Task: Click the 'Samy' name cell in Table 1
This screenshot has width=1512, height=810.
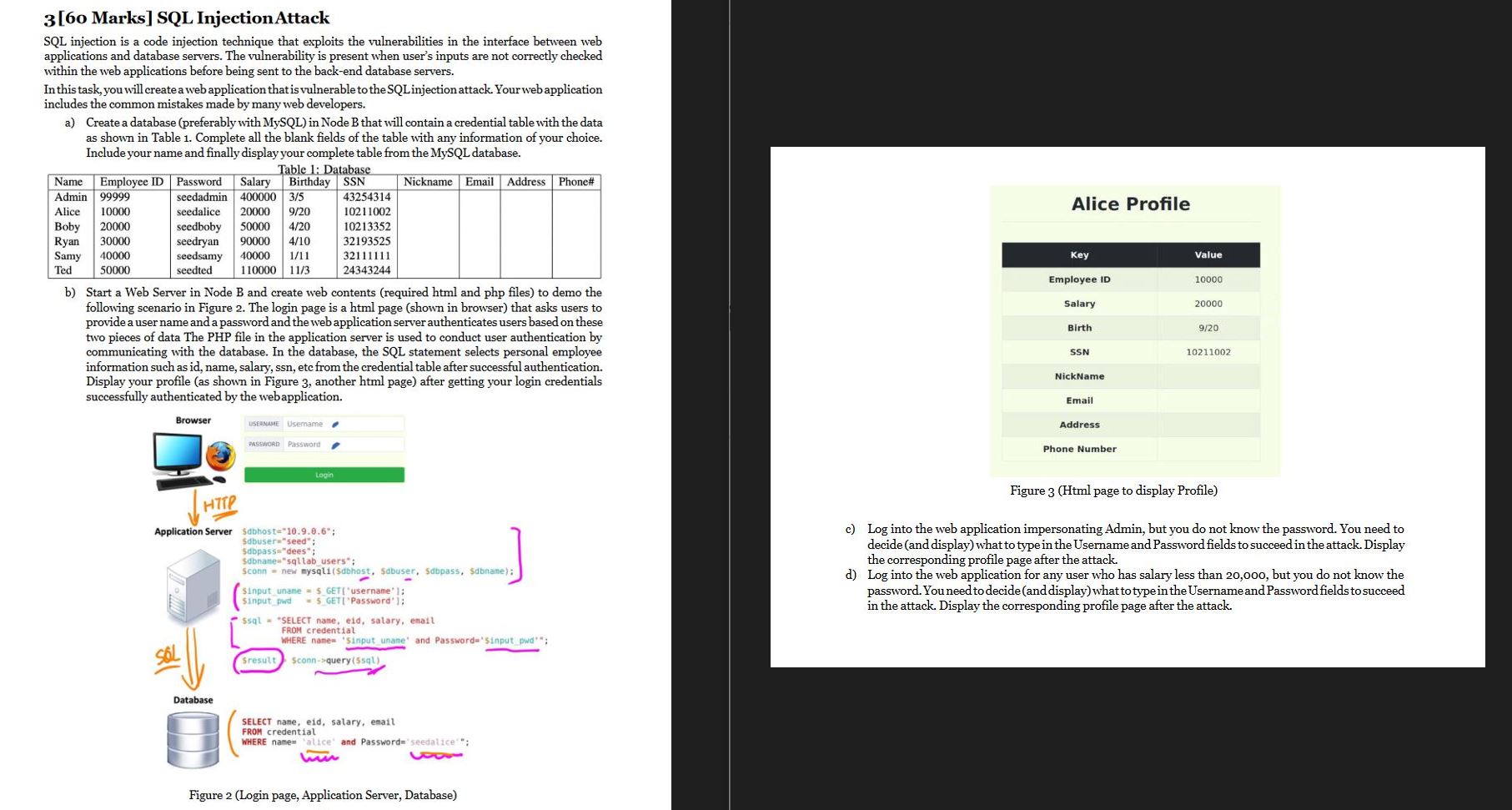Action: 68,256
